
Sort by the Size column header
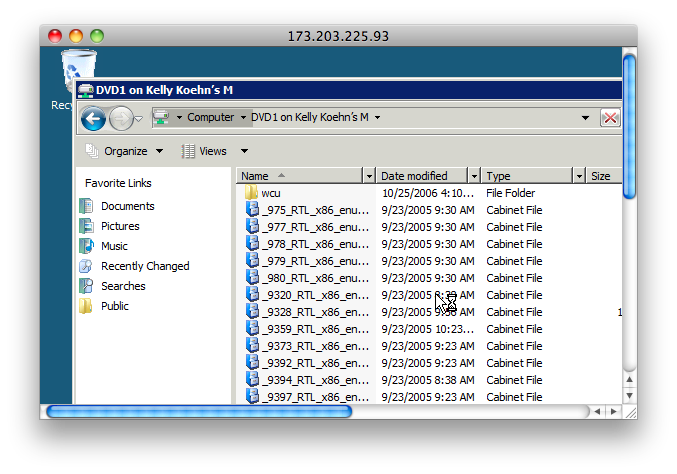click(604, 176)
